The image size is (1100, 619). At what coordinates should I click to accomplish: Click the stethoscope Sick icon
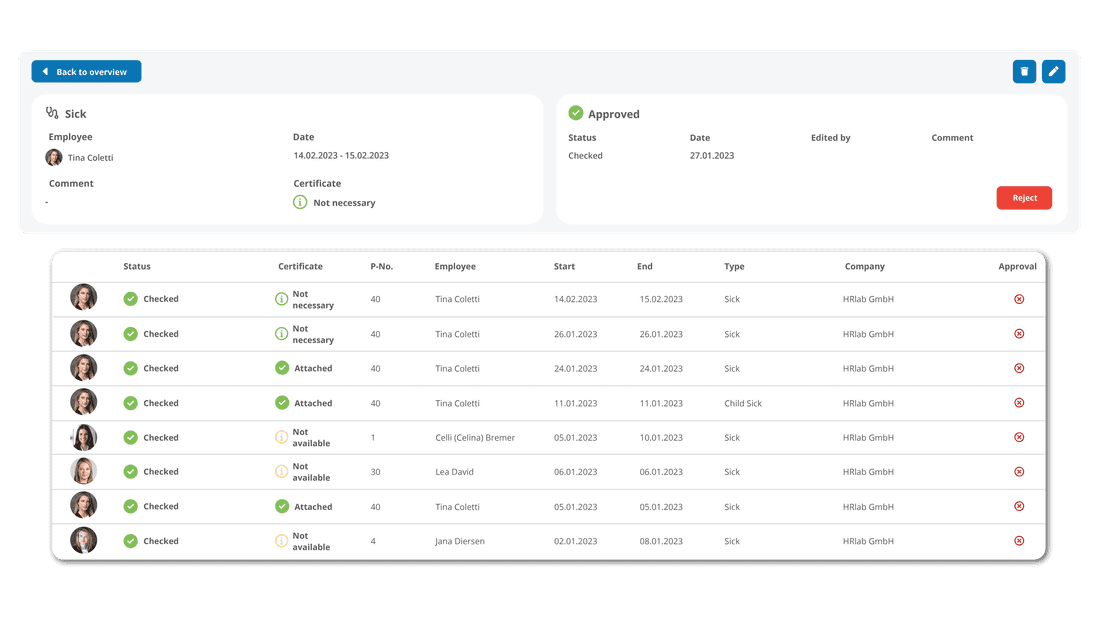[53, 114]
